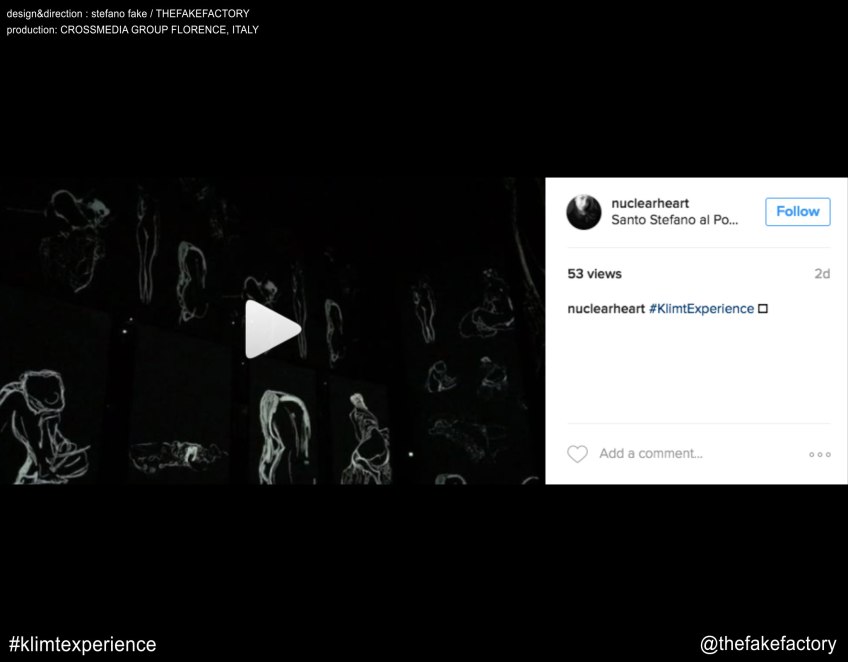
Task: Click the 53 views counter
Action: click(594, 274)
